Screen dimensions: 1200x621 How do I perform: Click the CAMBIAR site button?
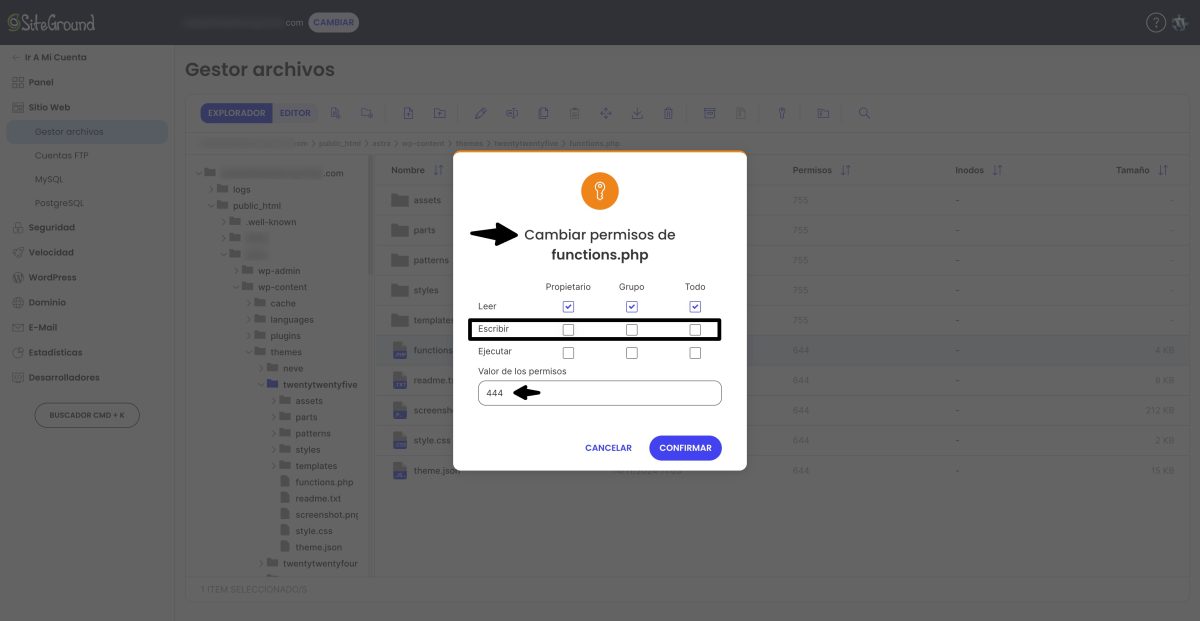coord(333,22)
